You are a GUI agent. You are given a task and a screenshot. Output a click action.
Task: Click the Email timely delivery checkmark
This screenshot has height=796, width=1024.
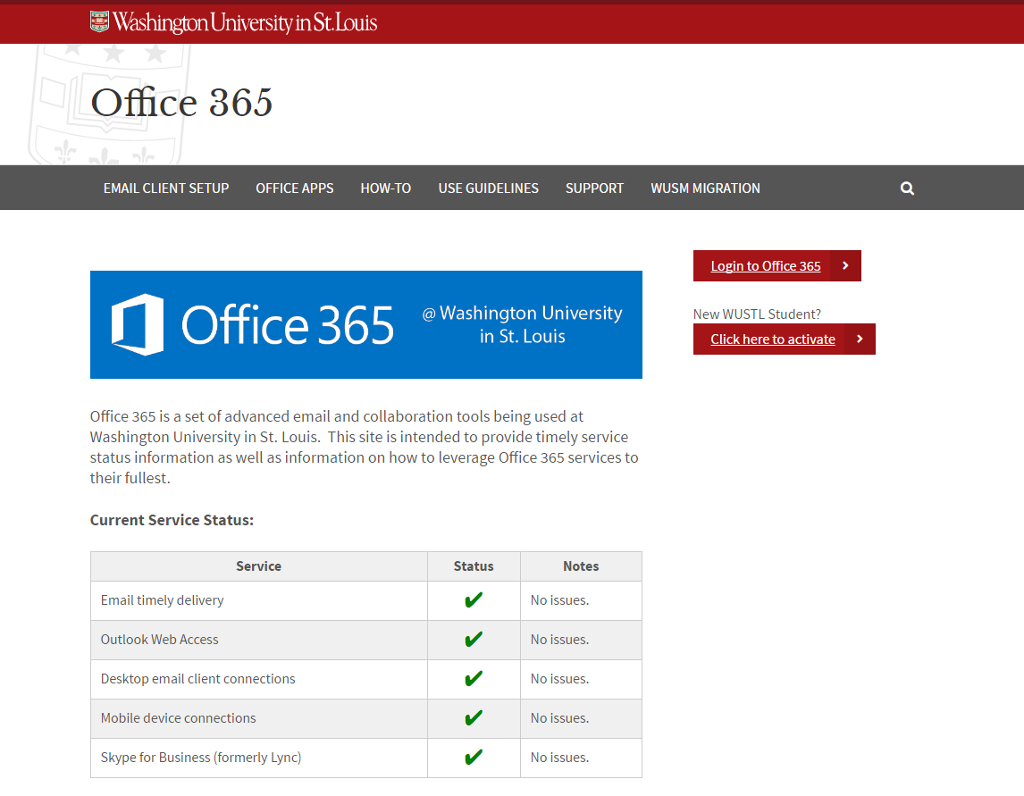[x=473, y=600]
